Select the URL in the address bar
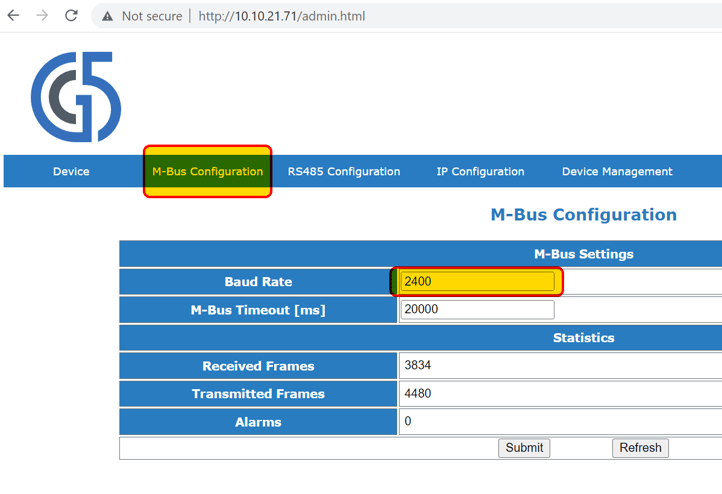 point(281,16)
